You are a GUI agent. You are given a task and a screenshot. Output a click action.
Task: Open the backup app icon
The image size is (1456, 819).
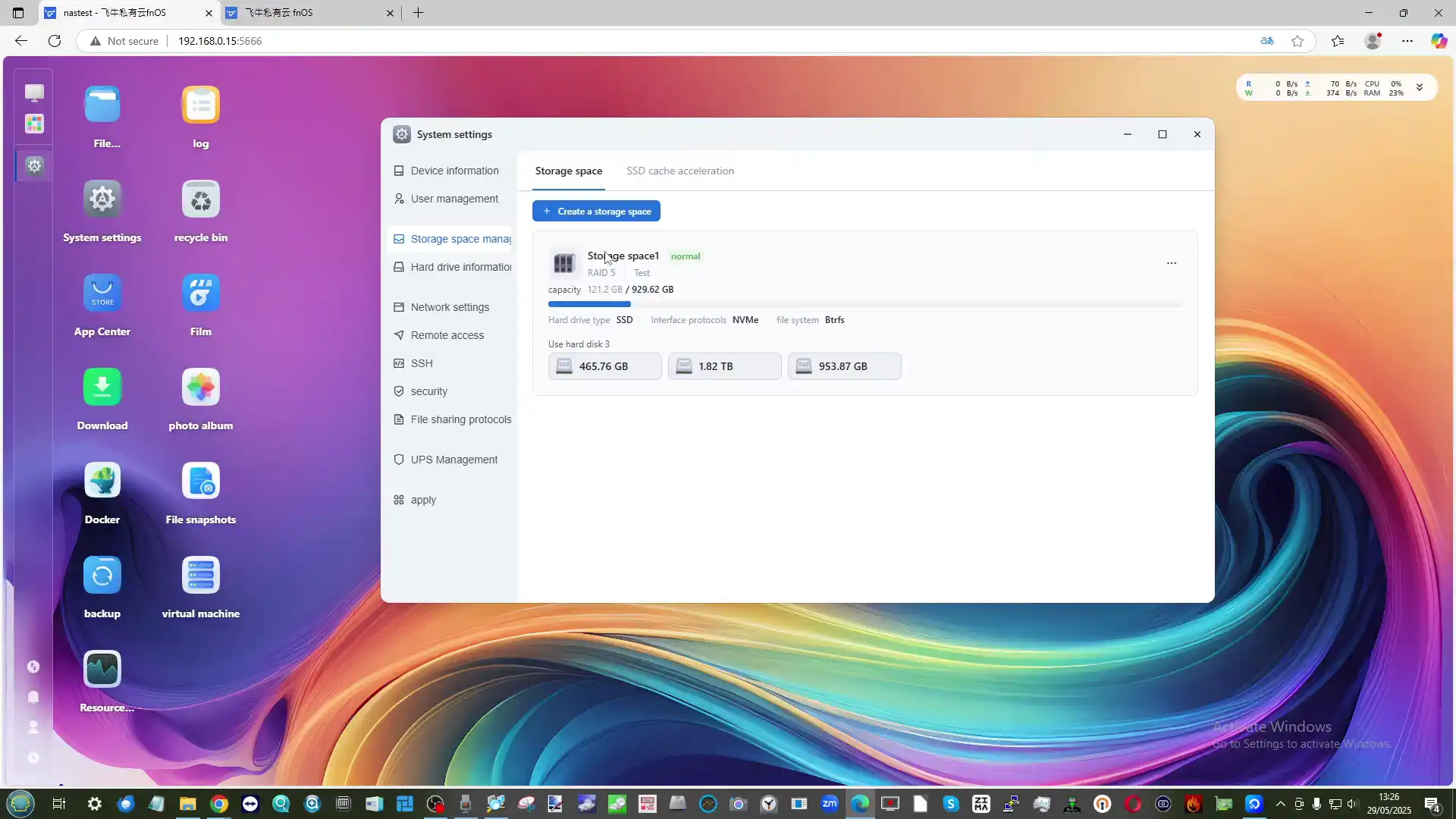pyautogui.click(x=102, y=576)
